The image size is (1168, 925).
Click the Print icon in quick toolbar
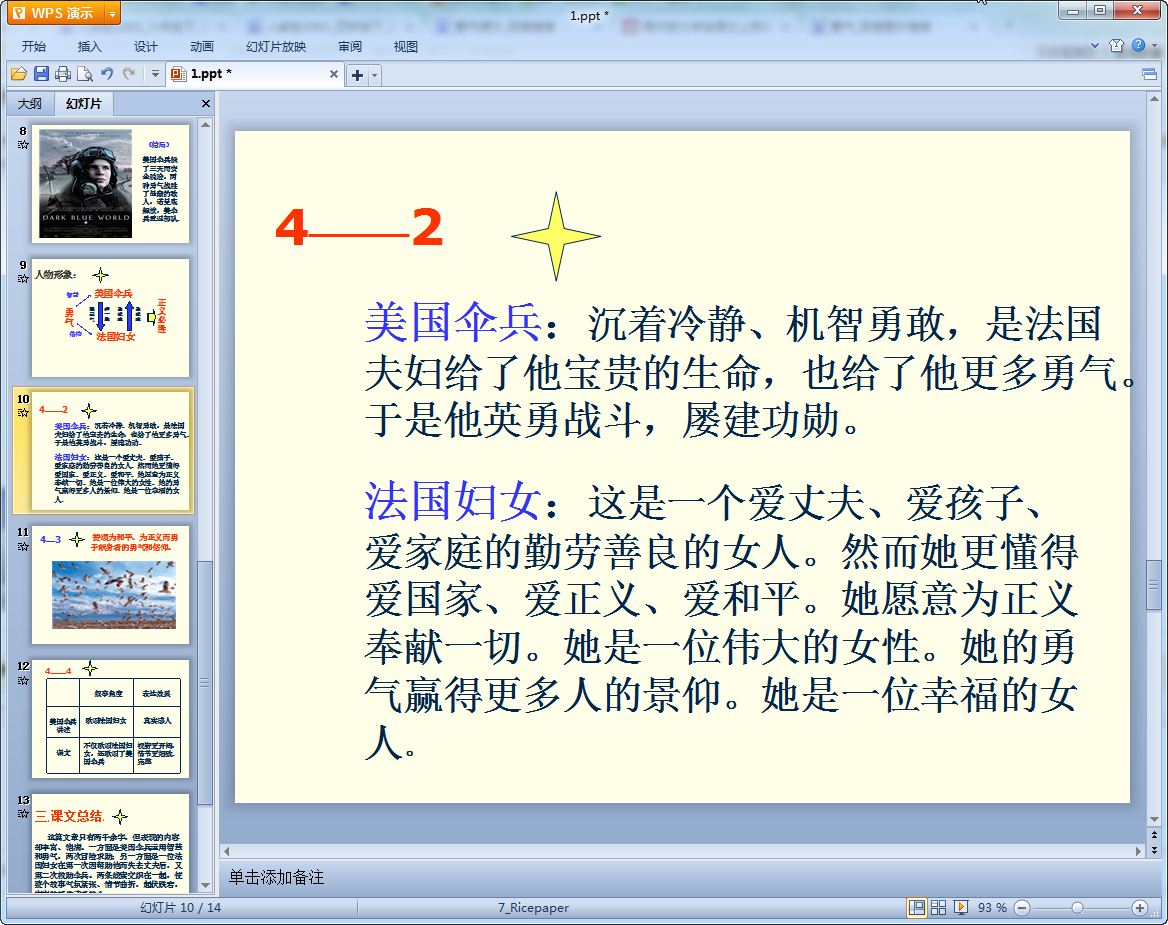tap(63, 74)
